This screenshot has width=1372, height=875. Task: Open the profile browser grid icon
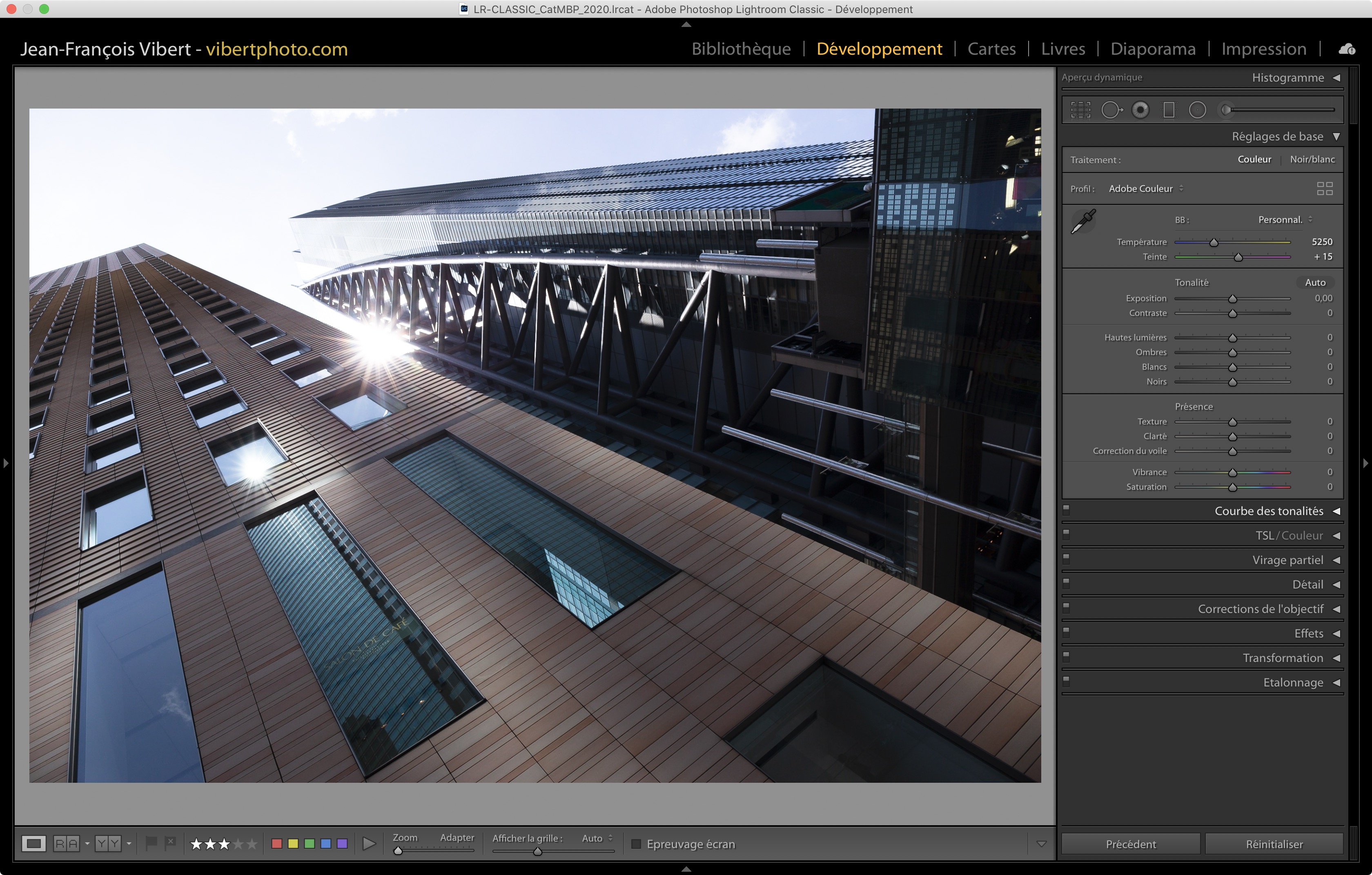[x=1325, y=189]
